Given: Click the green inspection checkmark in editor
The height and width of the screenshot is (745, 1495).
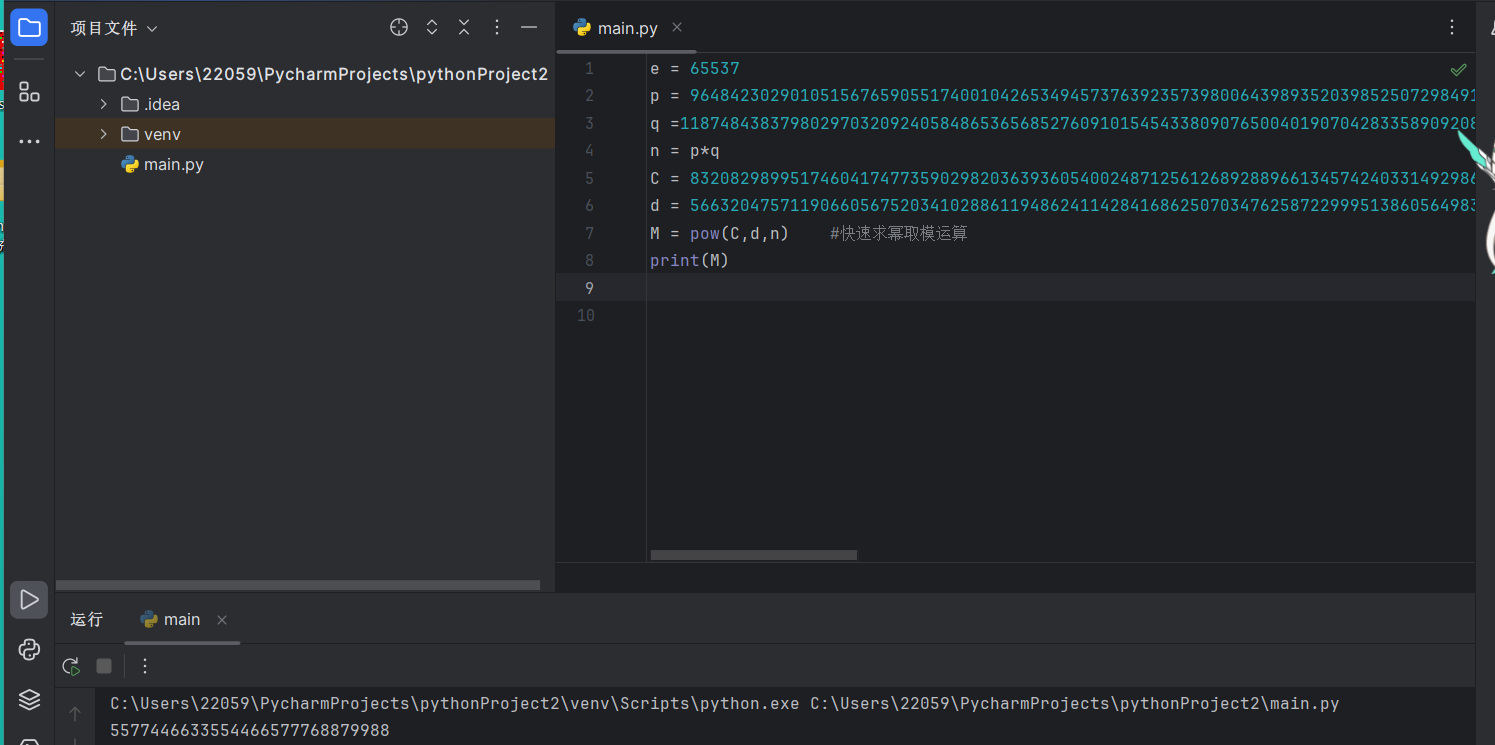Looking at the screenshot, I should tap(1459, 70).
